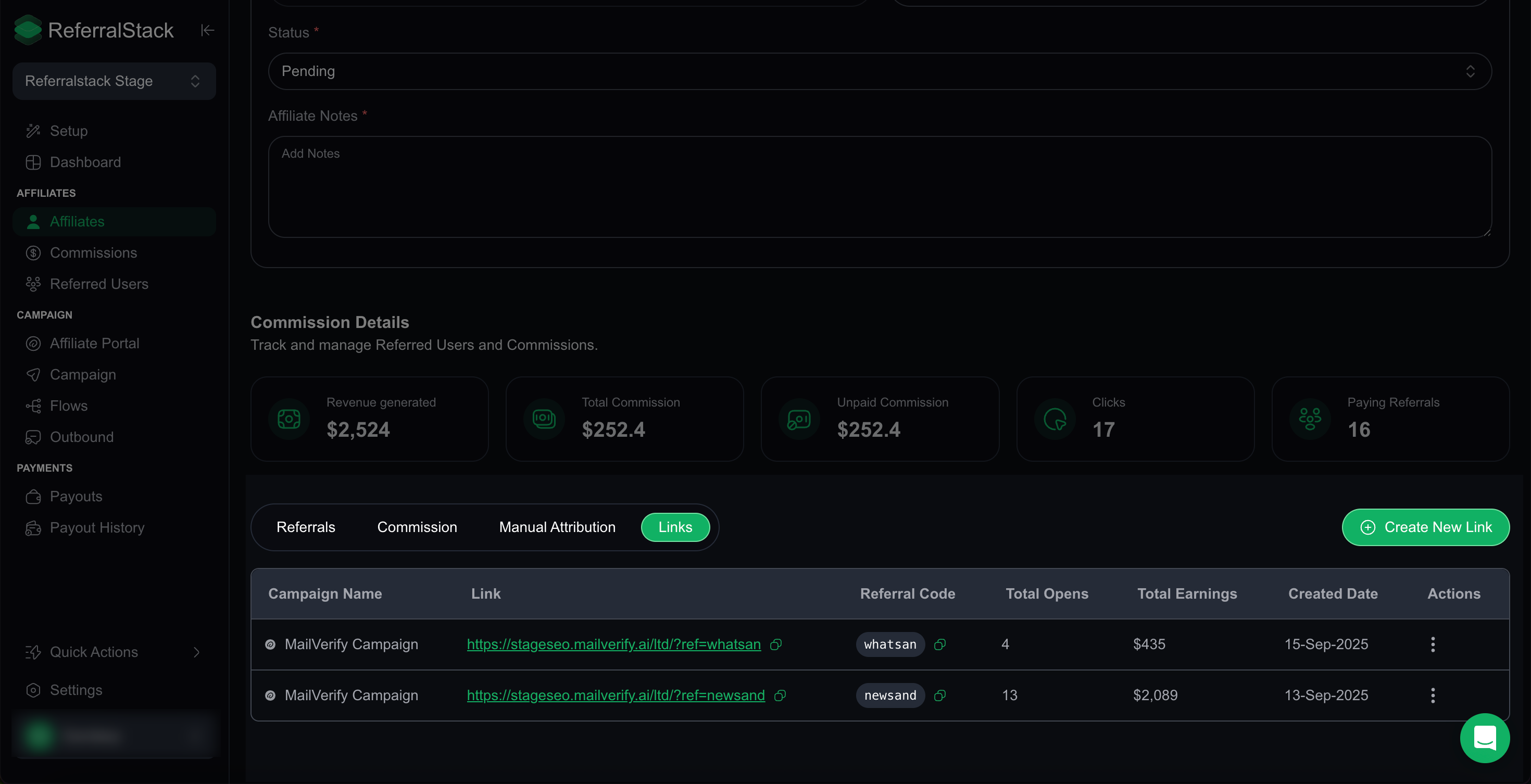Switch to the Referrals tab
The height and width of the screenshot is (784, 1531).
(306, 527)
